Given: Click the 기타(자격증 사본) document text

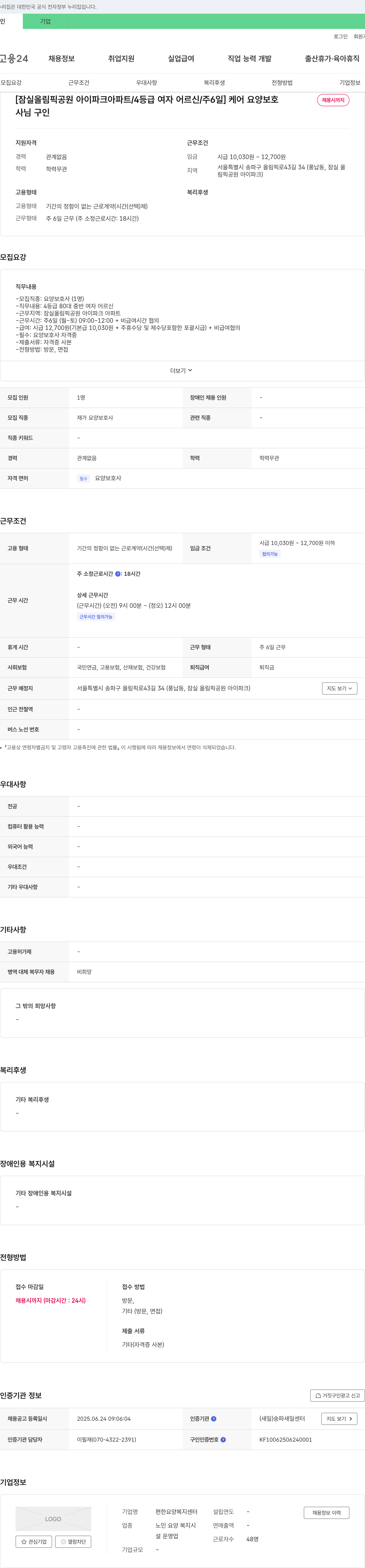Looking at the screenshot, I should coord(143,1345).
